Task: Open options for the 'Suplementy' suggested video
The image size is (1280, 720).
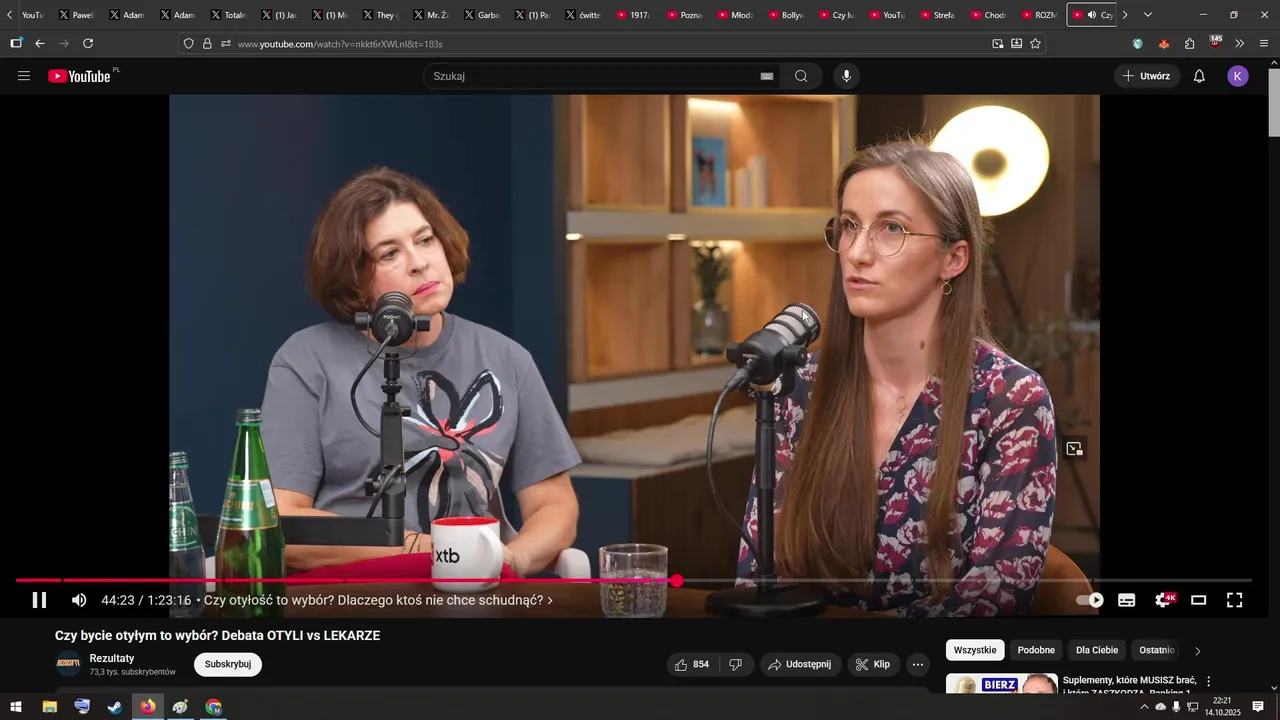Action: 1208,681
